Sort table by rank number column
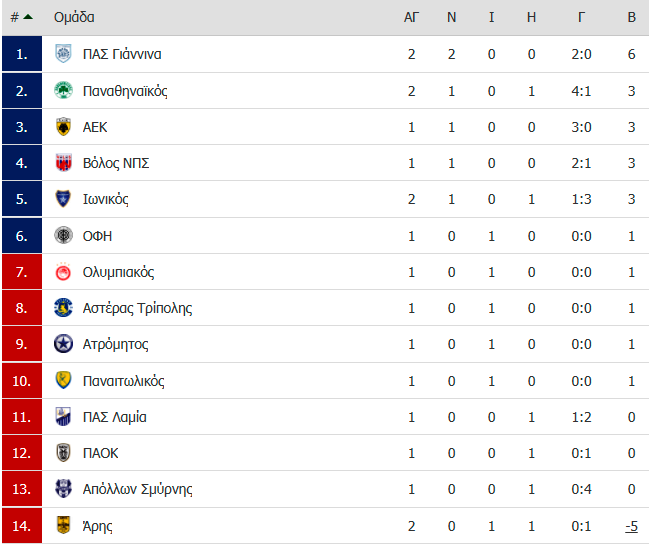 21,17
